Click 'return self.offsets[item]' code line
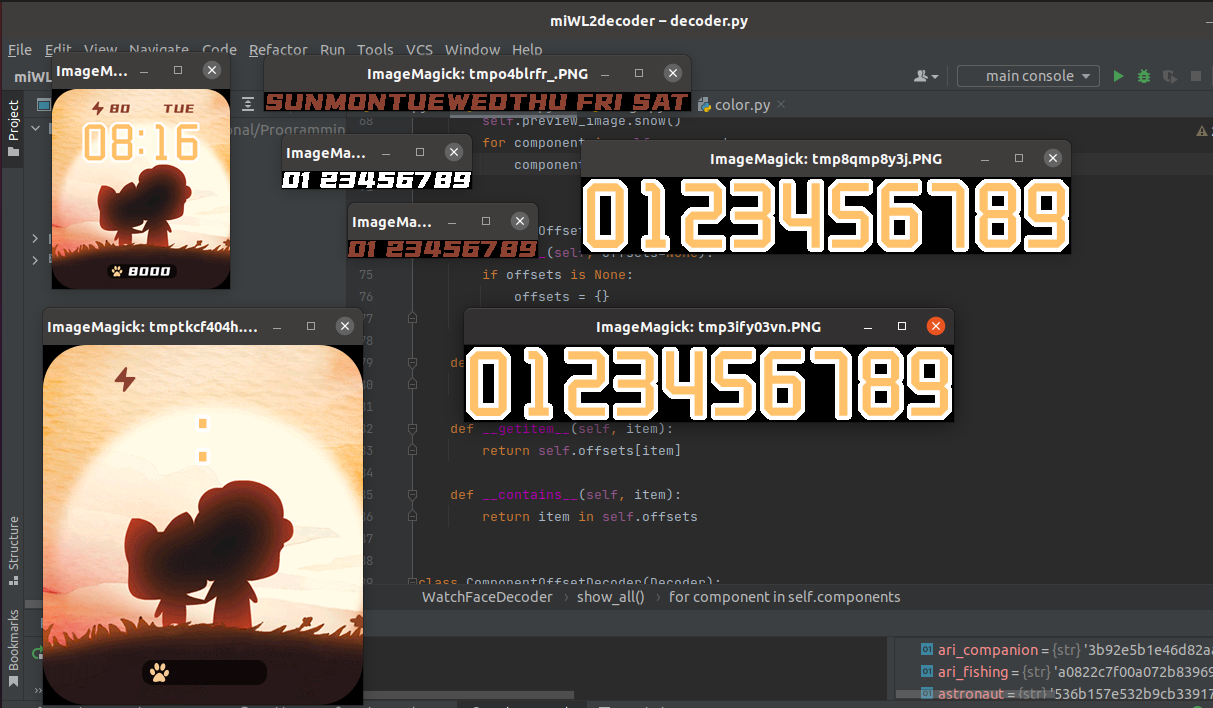The image size is (1213, 708). click(581, 451)
